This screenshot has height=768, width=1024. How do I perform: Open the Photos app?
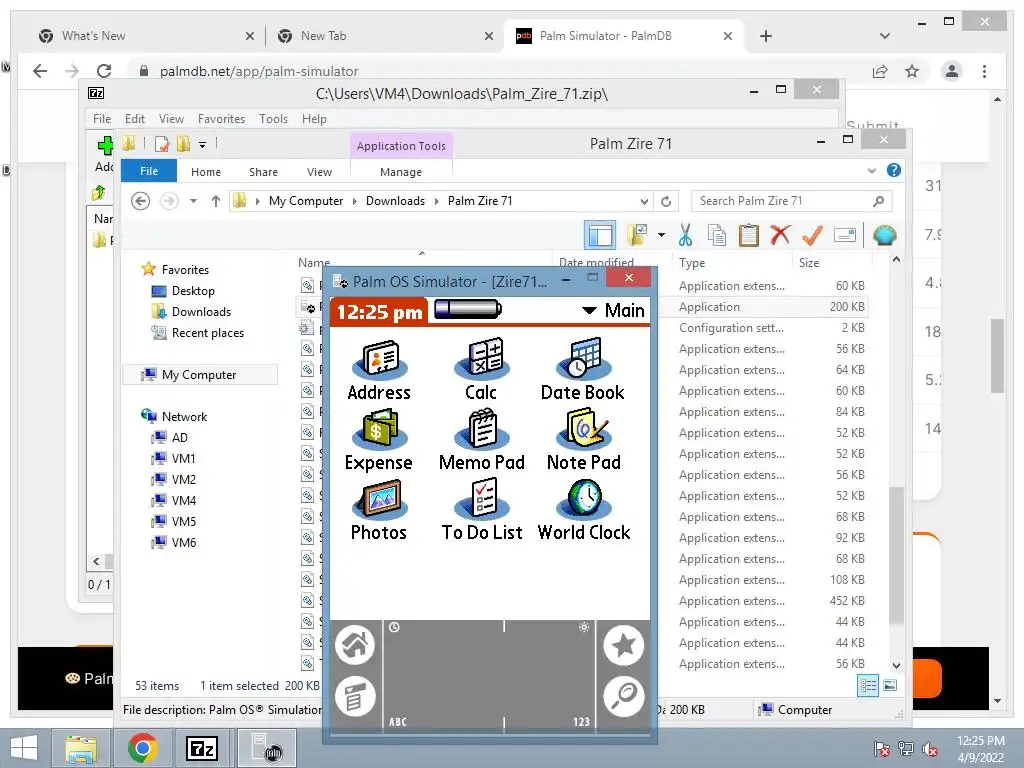point(379,509)
